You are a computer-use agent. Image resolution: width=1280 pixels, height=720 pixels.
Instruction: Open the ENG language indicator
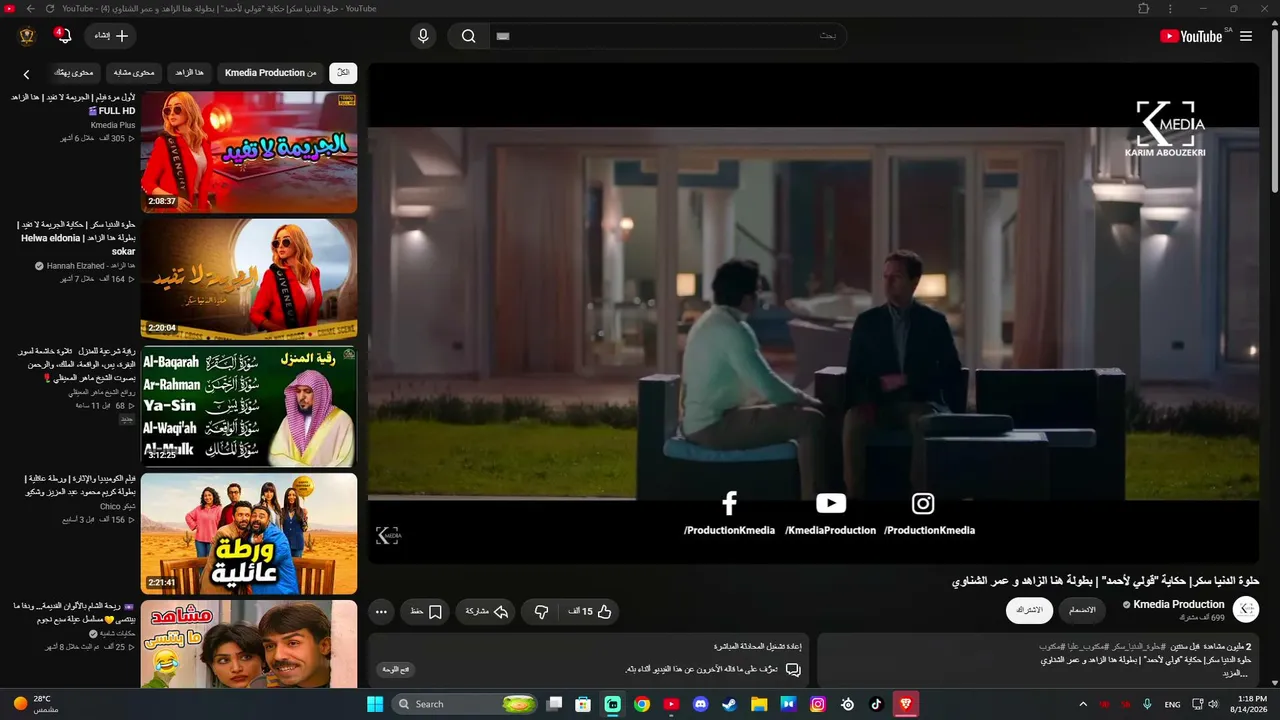[1172, 704]
